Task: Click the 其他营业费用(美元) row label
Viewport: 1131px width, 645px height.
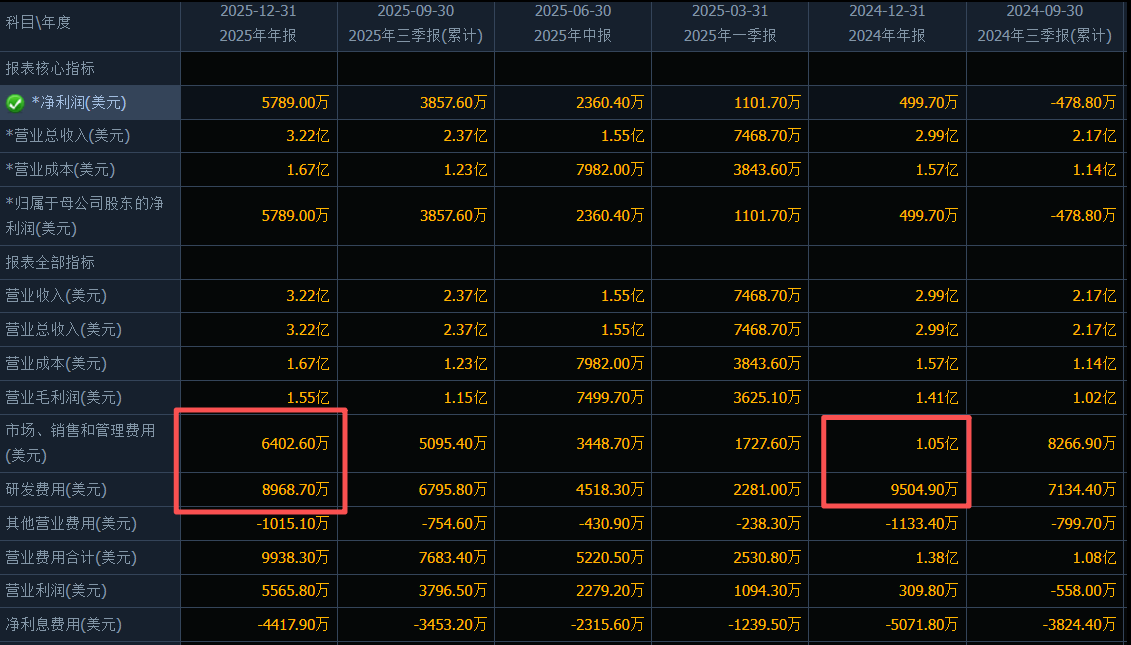Action: point(71,524)
